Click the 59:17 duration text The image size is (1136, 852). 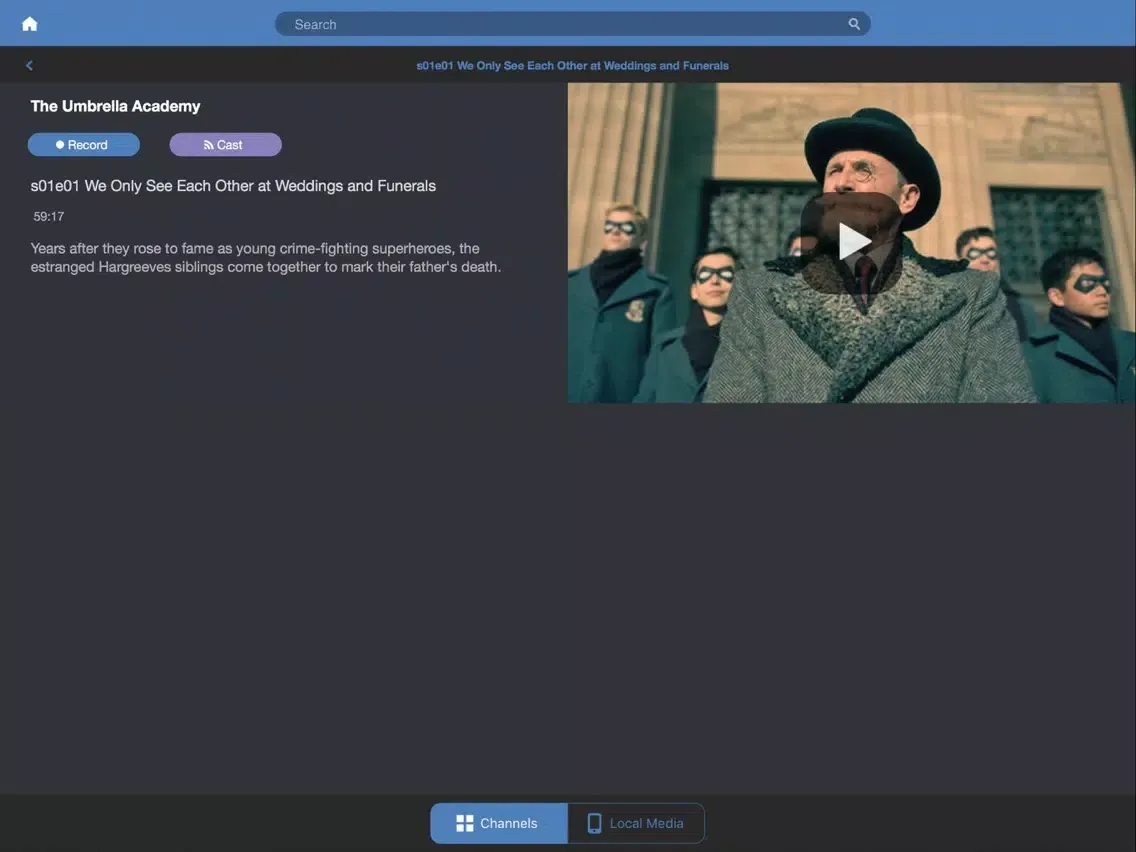point(49,217)
